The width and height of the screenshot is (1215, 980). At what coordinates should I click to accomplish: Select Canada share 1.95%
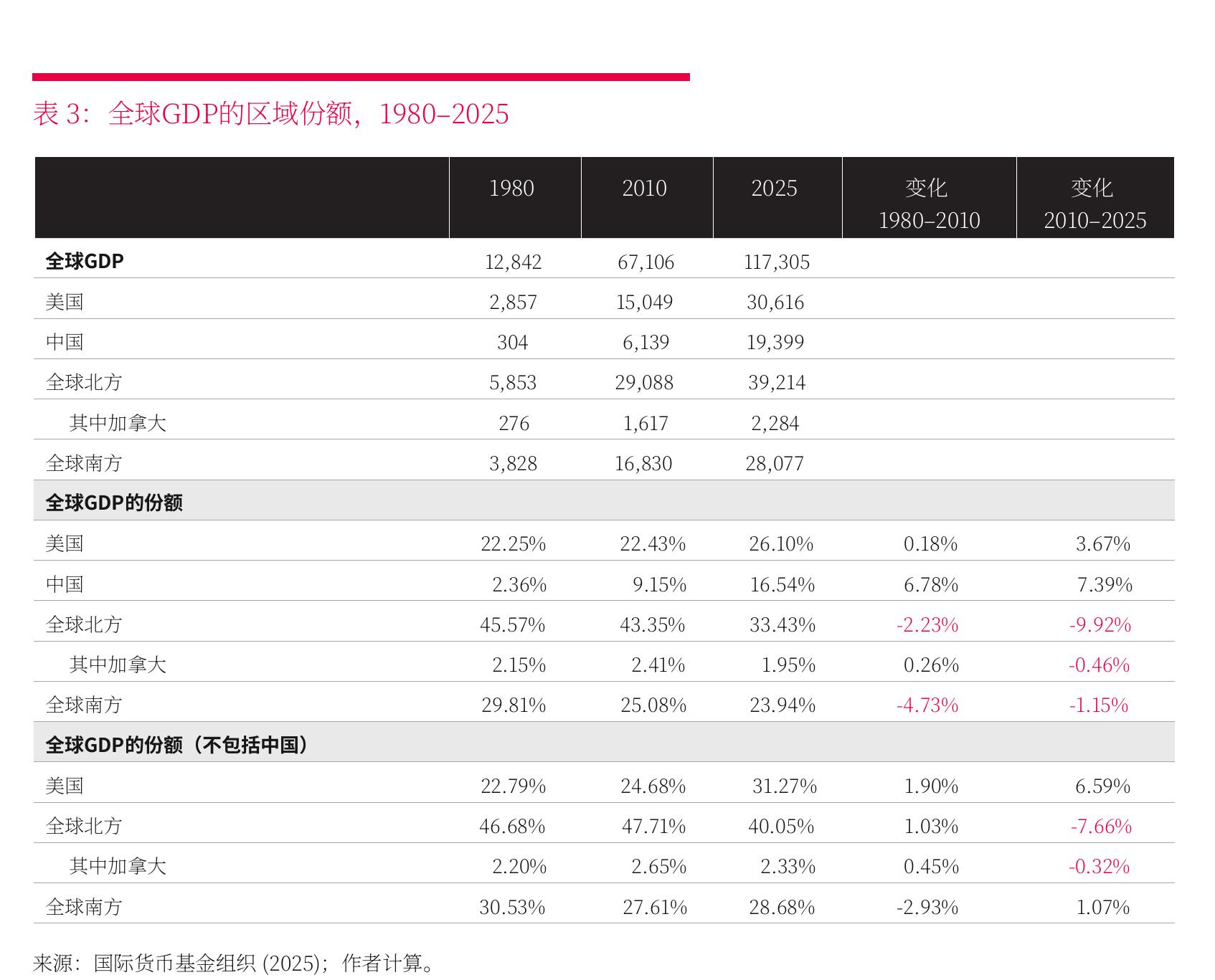click(788, 665)
